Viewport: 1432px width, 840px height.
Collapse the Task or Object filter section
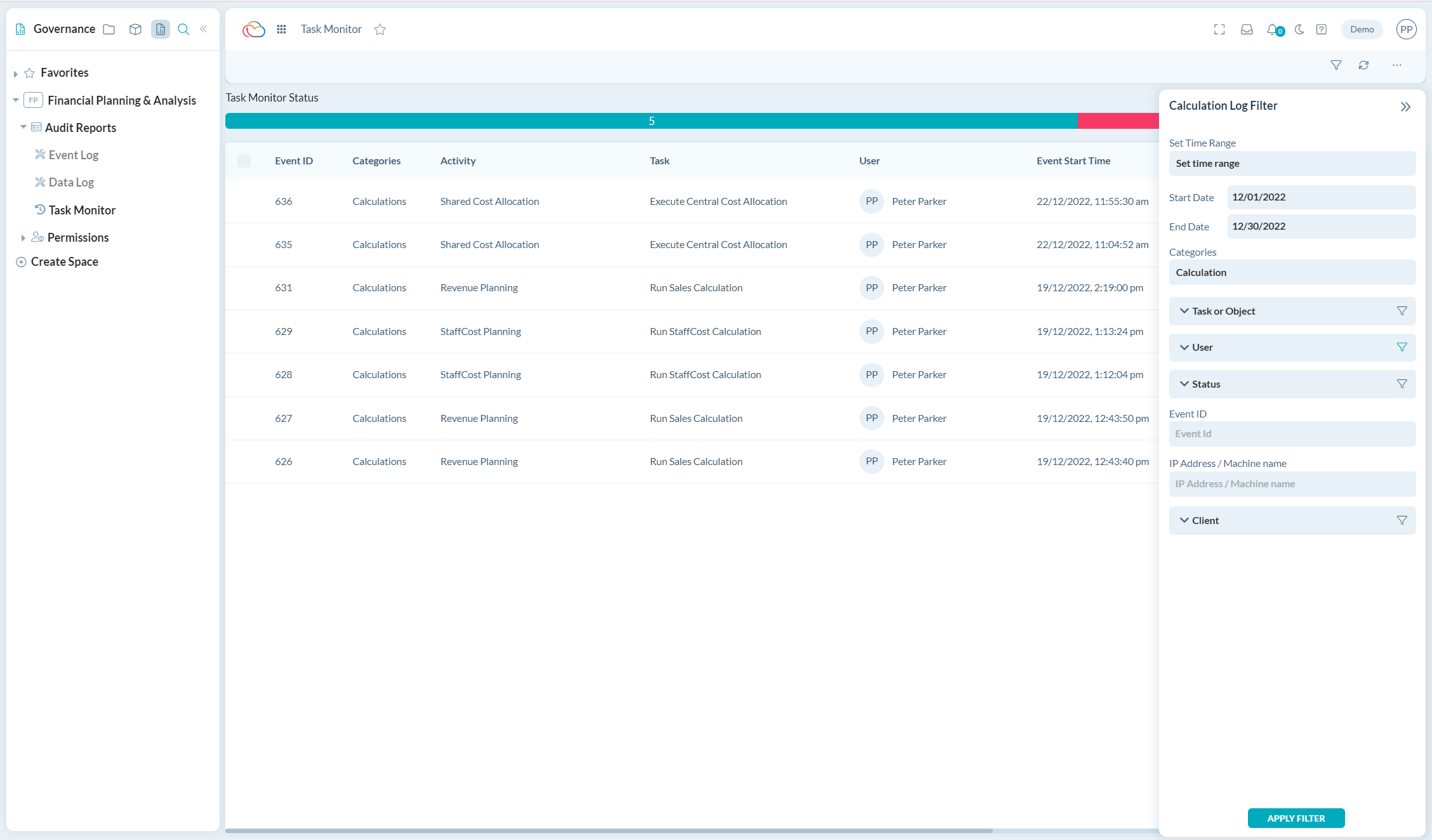[x=1184, y=311]
